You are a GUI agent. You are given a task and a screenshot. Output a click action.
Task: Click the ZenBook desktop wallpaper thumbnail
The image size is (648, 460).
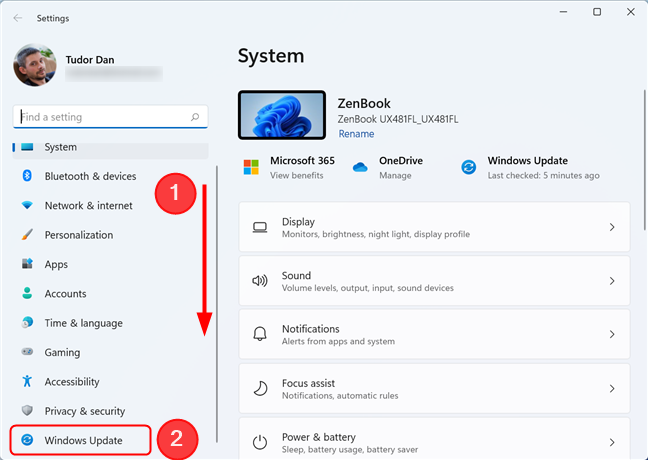coord(282,115)
